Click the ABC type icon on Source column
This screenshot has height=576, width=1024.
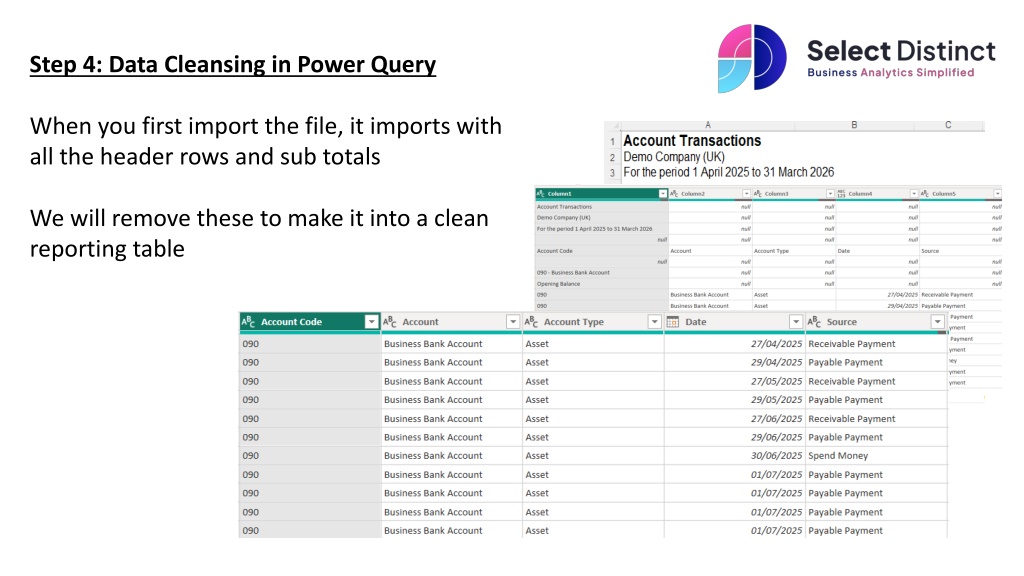[x=814, y=322]
